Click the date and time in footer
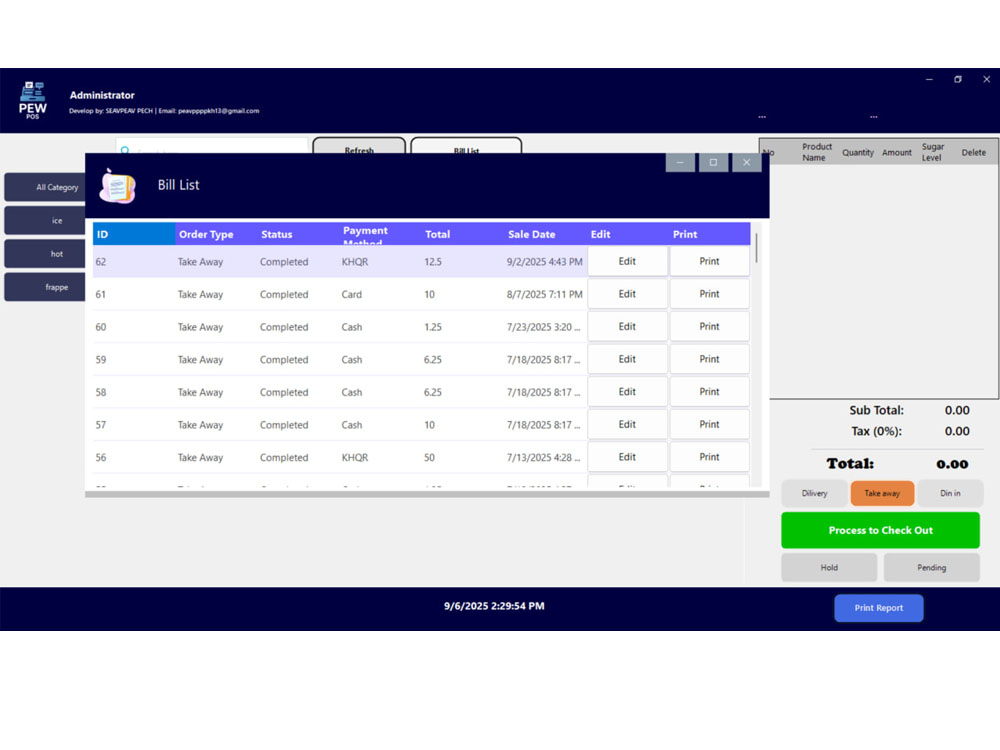 tap(494, 606)
